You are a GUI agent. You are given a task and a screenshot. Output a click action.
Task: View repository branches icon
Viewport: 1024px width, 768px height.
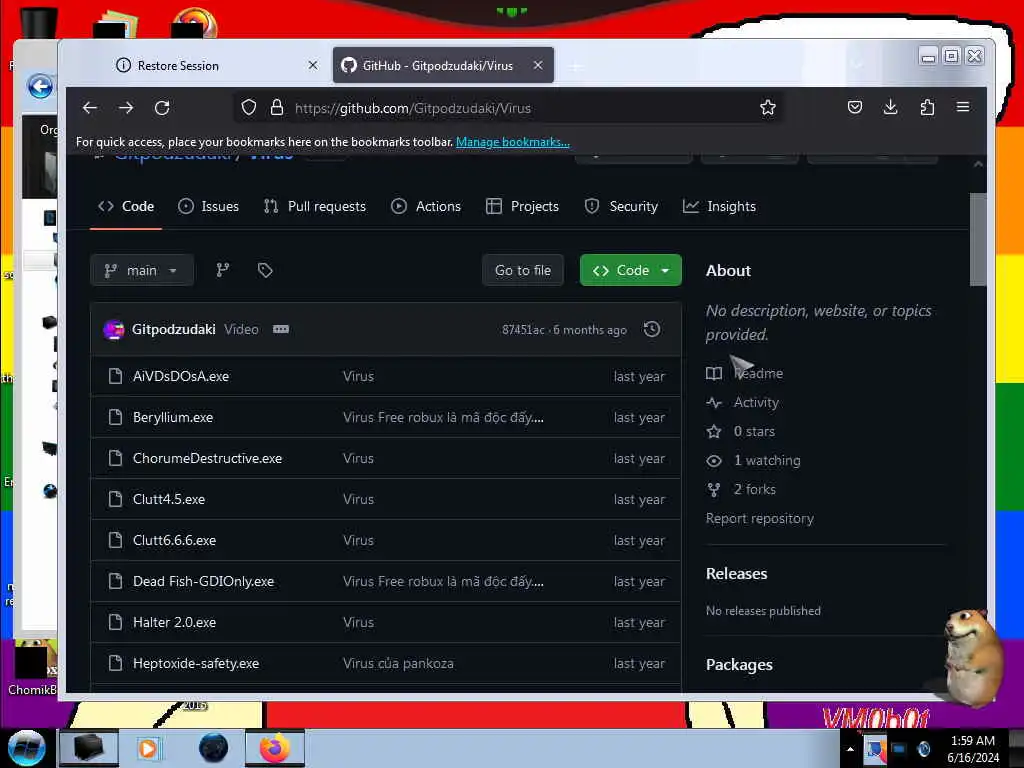(223, 270)
